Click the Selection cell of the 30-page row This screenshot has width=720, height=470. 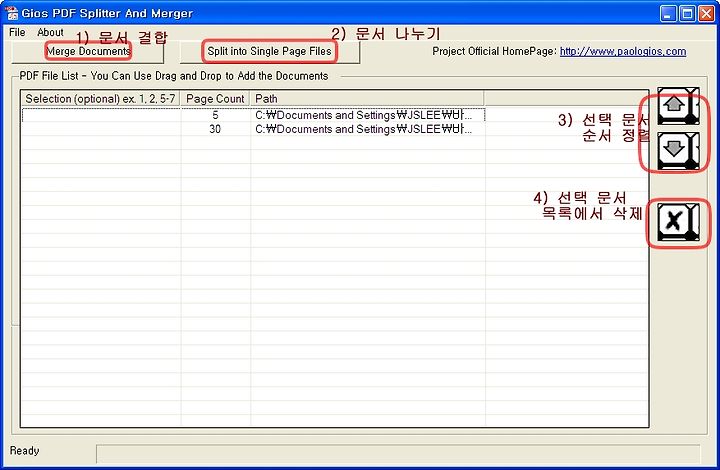[101, 129]
